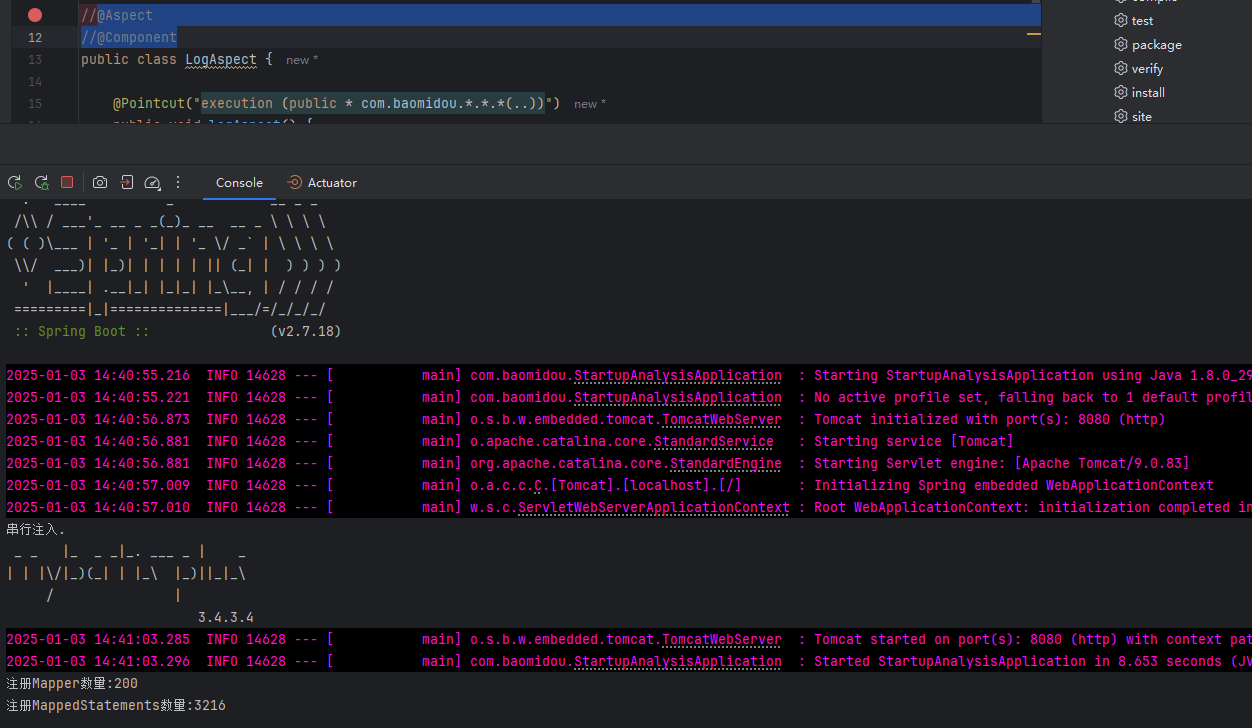This screenshot has width=1252, height=728.
Task: Open the profiler gauge dropdown
Action: coord(152,183)
